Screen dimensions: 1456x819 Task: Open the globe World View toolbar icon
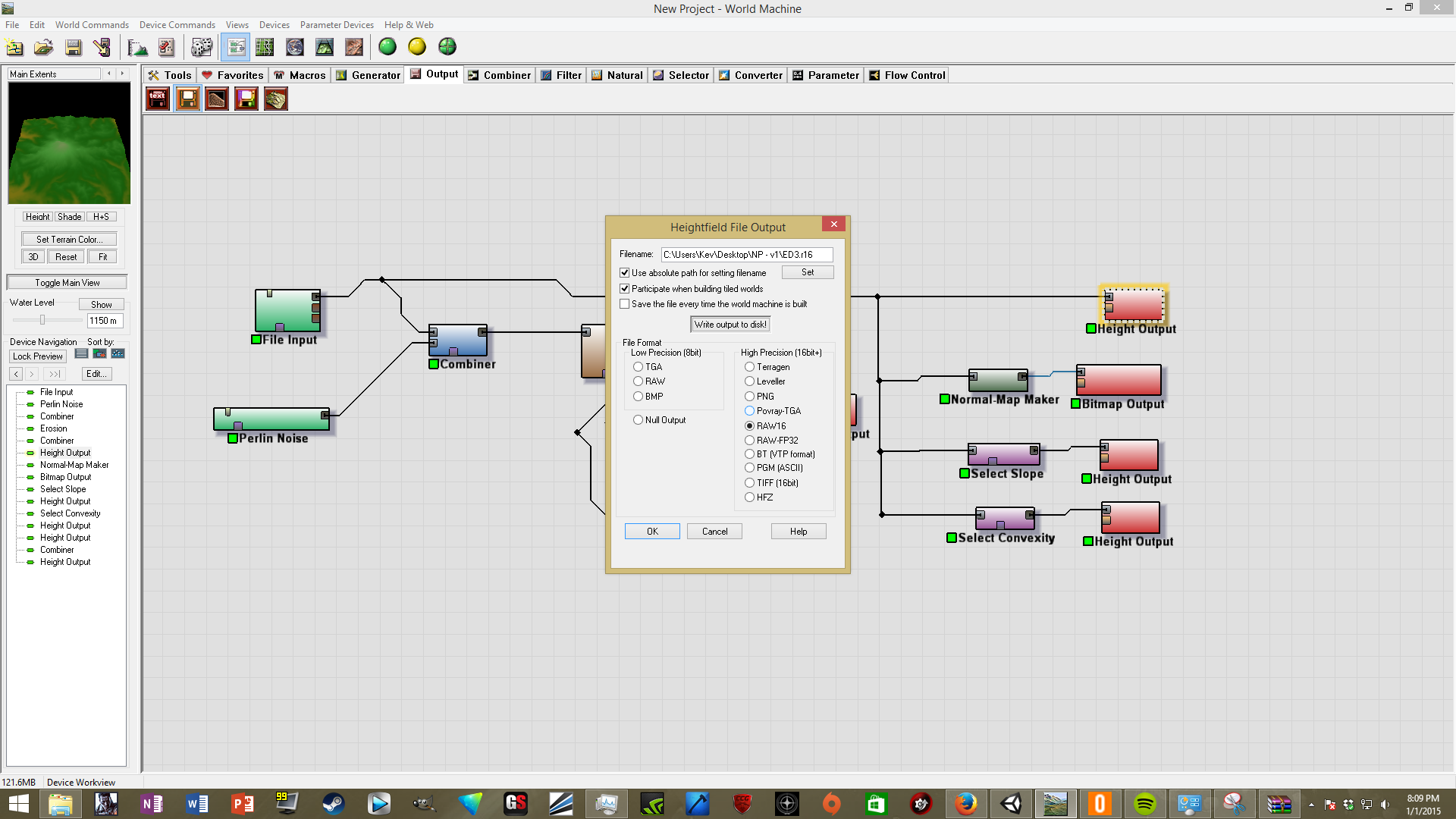295,47
